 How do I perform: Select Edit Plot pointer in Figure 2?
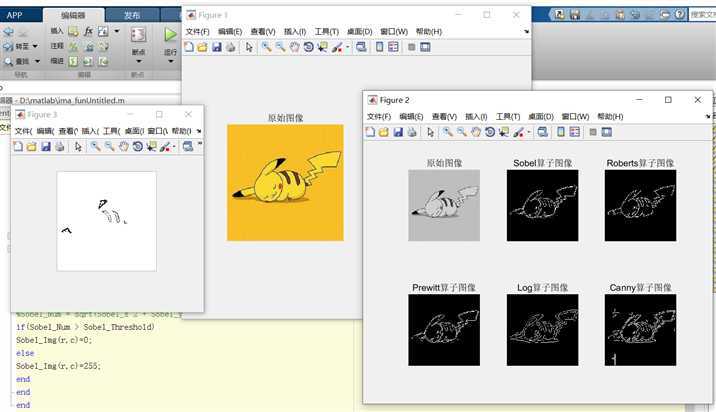tap(430, 132)
